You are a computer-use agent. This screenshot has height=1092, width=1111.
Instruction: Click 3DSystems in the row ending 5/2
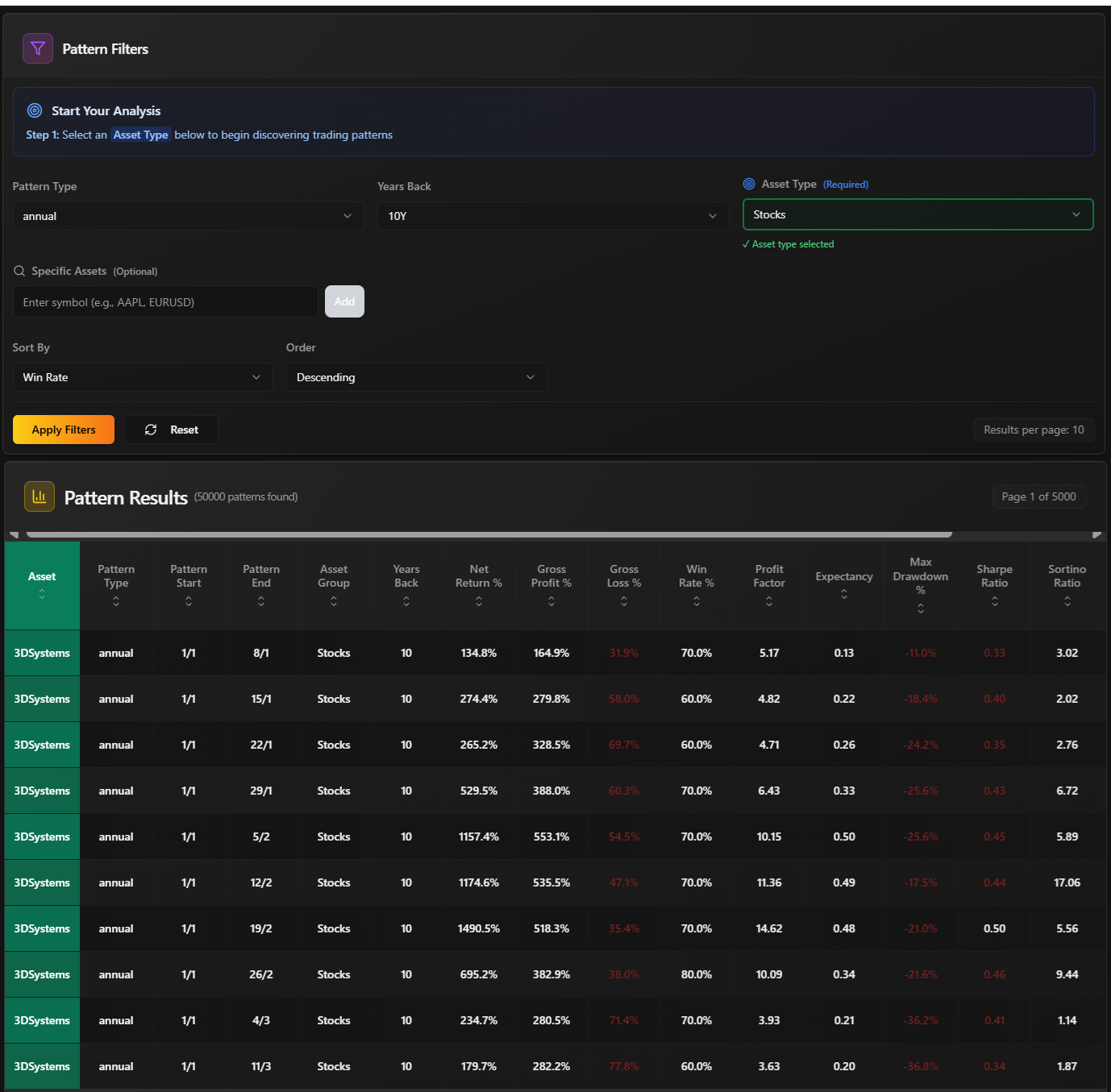point(42,837)
